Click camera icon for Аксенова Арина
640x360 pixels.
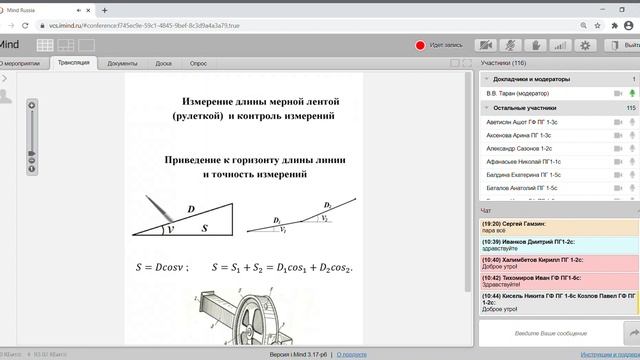pyautogui.click(x=618, y=135)
